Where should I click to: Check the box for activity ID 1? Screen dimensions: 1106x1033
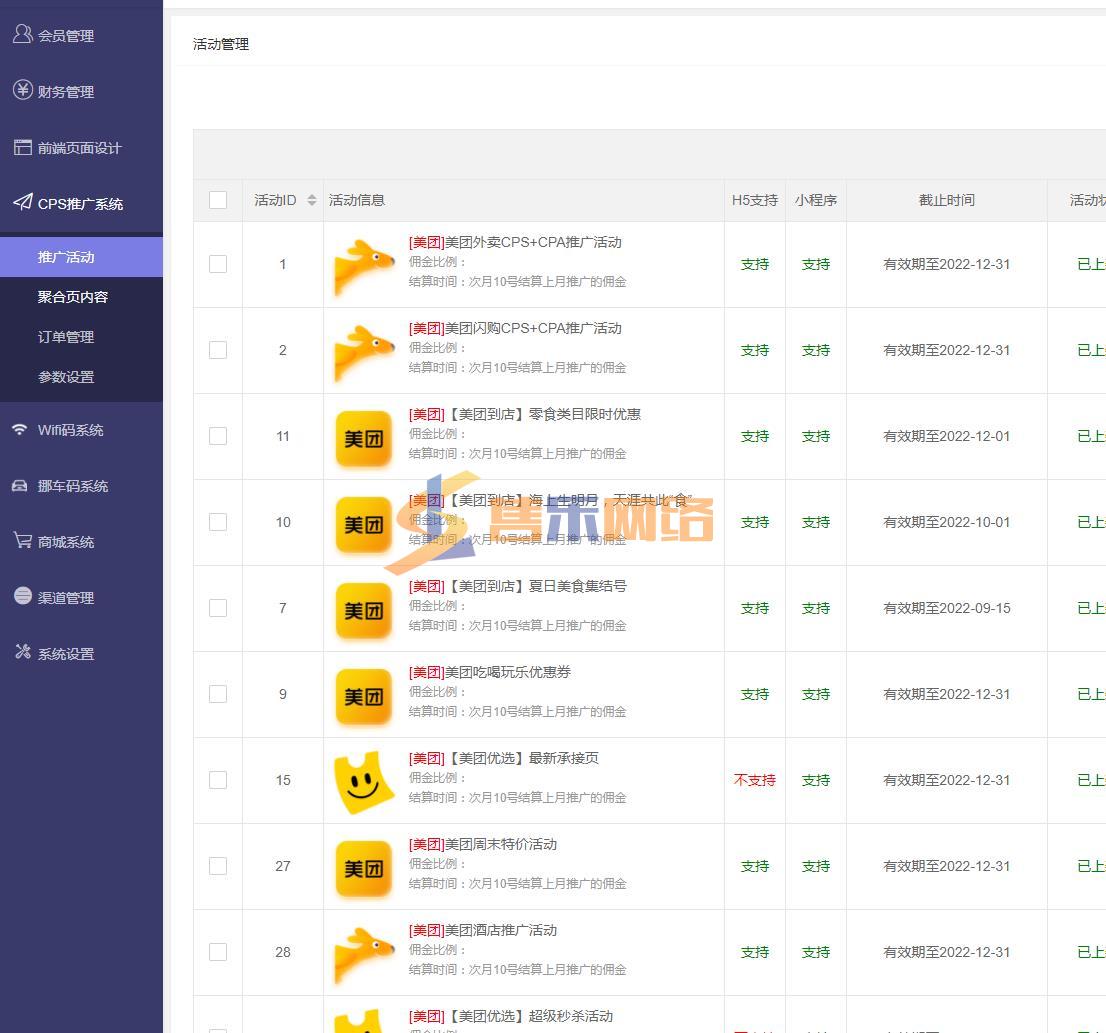(x=218, y=264)
